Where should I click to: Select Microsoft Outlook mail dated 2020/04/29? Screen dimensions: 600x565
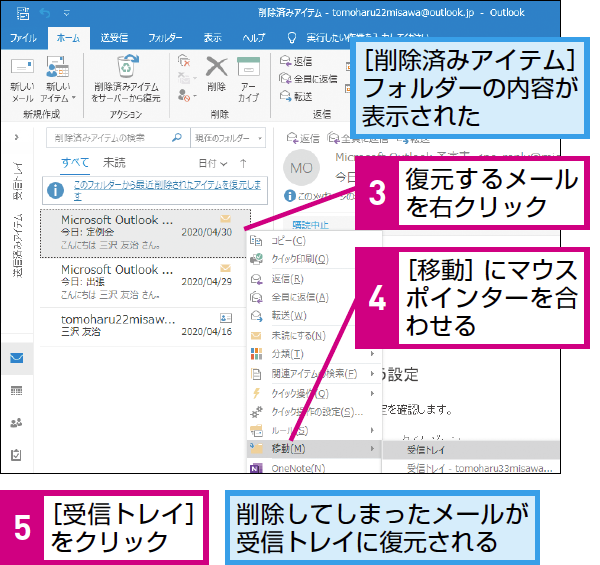tap(143, 283)
